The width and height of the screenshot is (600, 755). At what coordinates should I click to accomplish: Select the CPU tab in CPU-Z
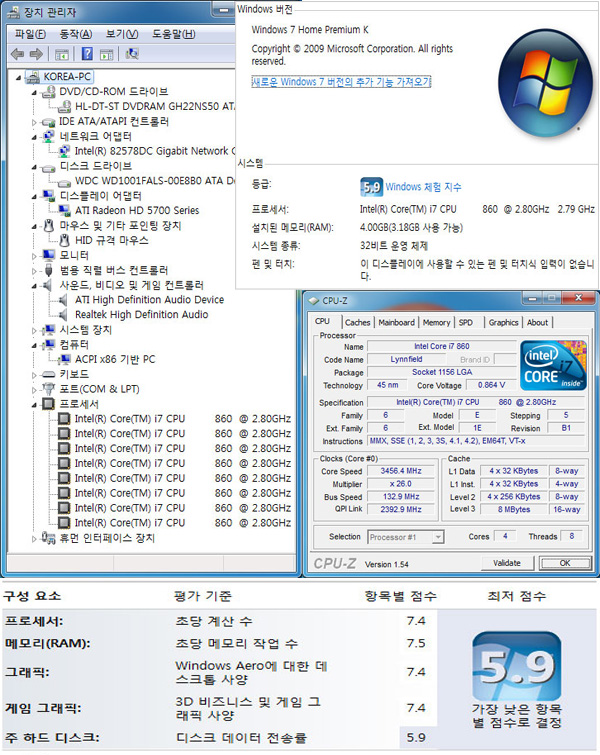322,321
